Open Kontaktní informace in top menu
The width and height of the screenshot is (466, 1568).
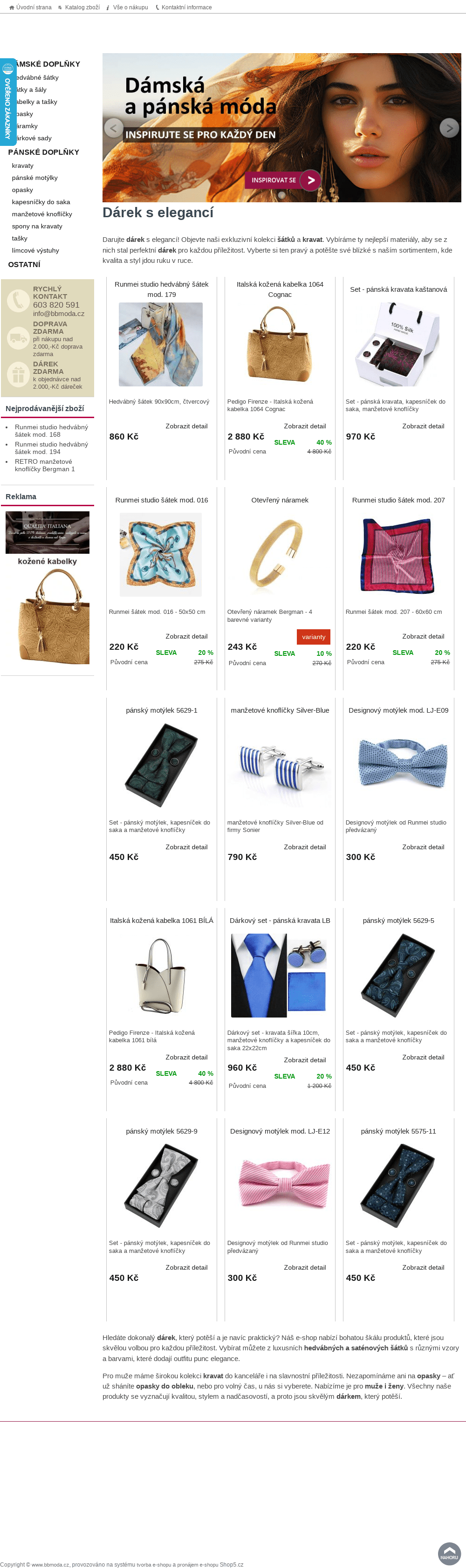click(x=184, y=7)
